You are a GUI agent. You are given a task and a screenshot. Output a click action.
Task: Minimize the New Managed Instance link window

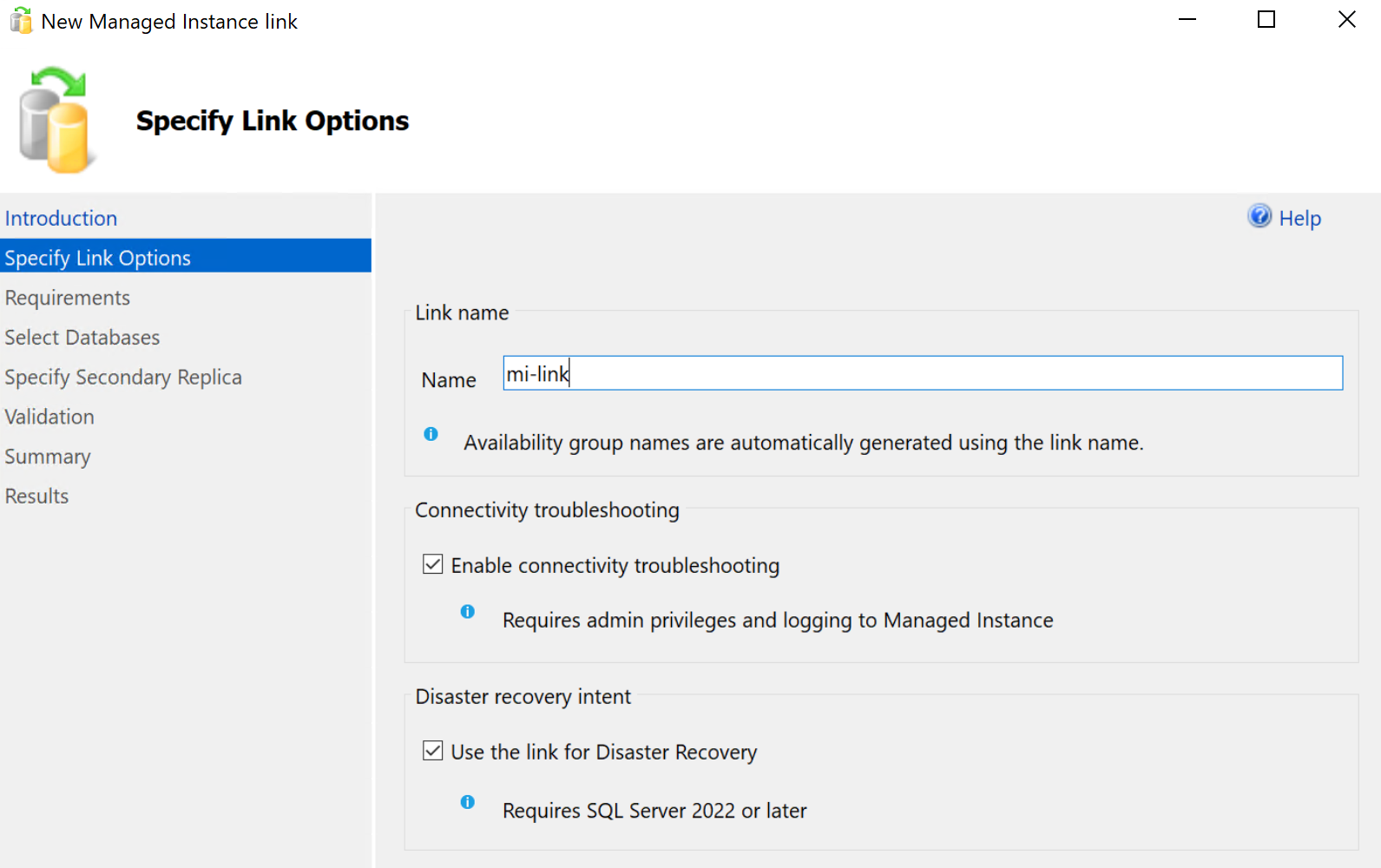point(1187,19)
